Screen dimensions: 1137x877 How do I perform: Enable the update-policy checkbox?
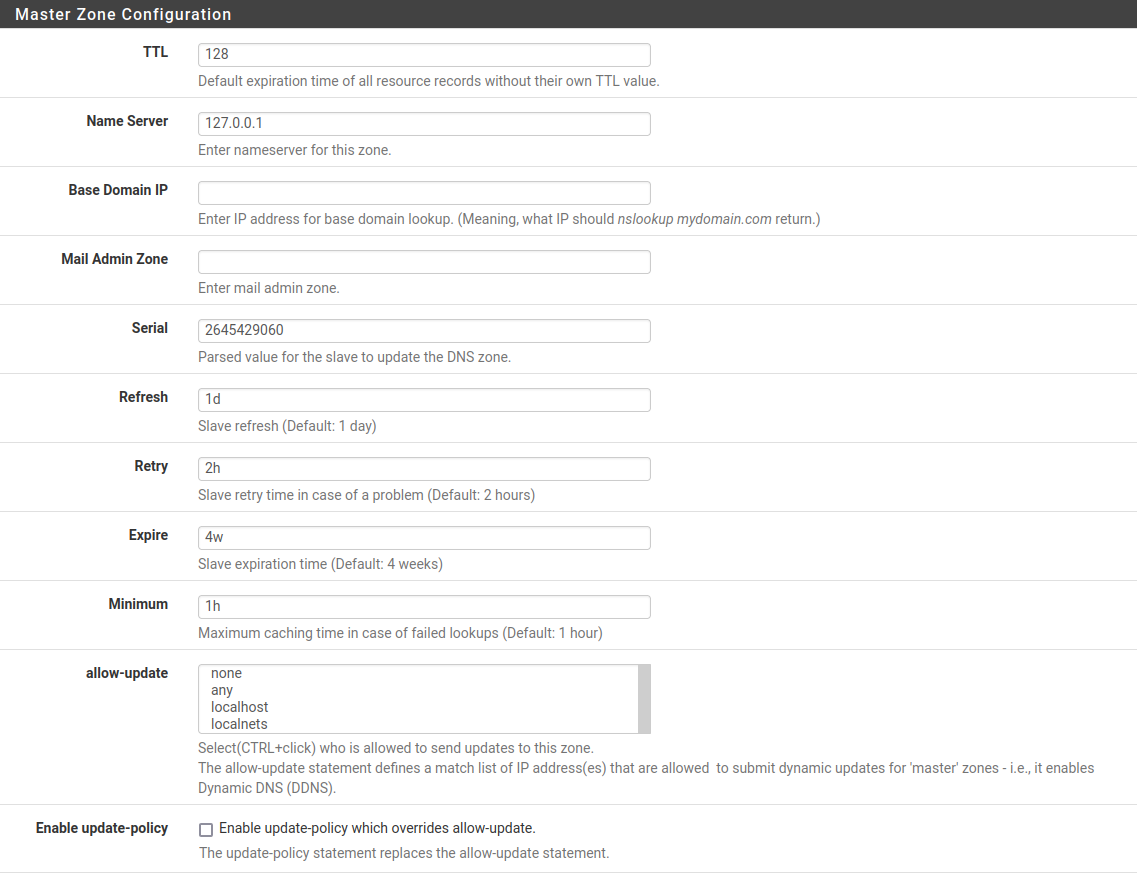coord(205,829)
